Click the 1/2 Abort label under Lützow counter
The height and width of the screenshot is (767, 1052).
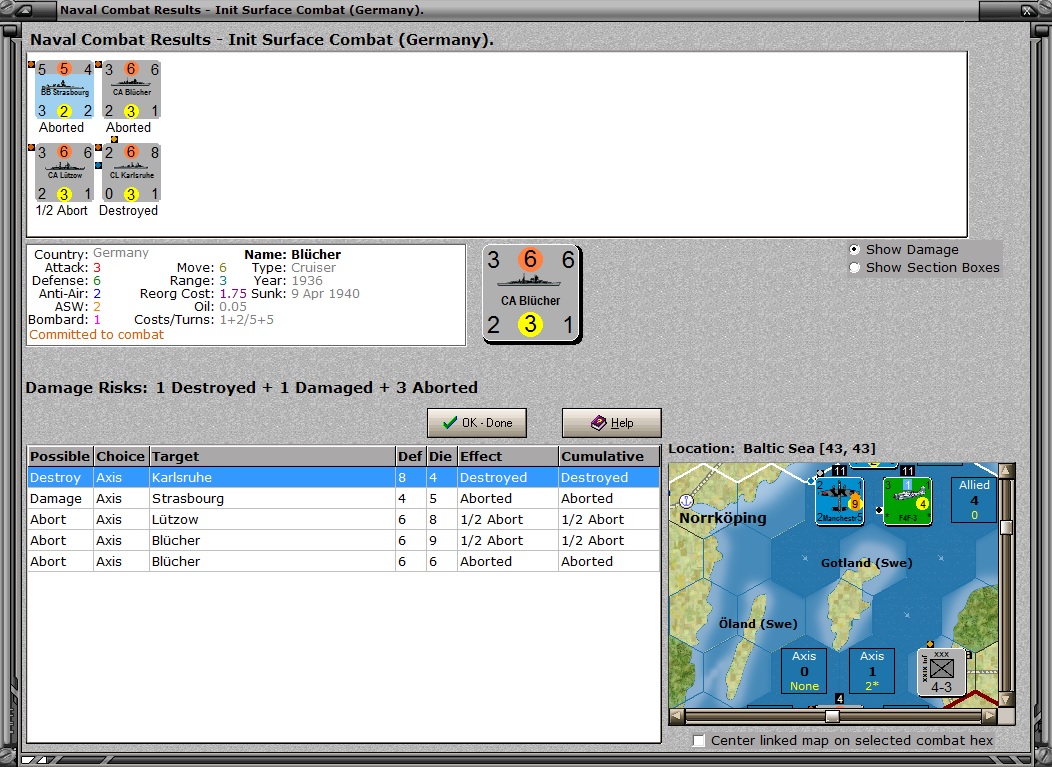[x=62, y=211]
